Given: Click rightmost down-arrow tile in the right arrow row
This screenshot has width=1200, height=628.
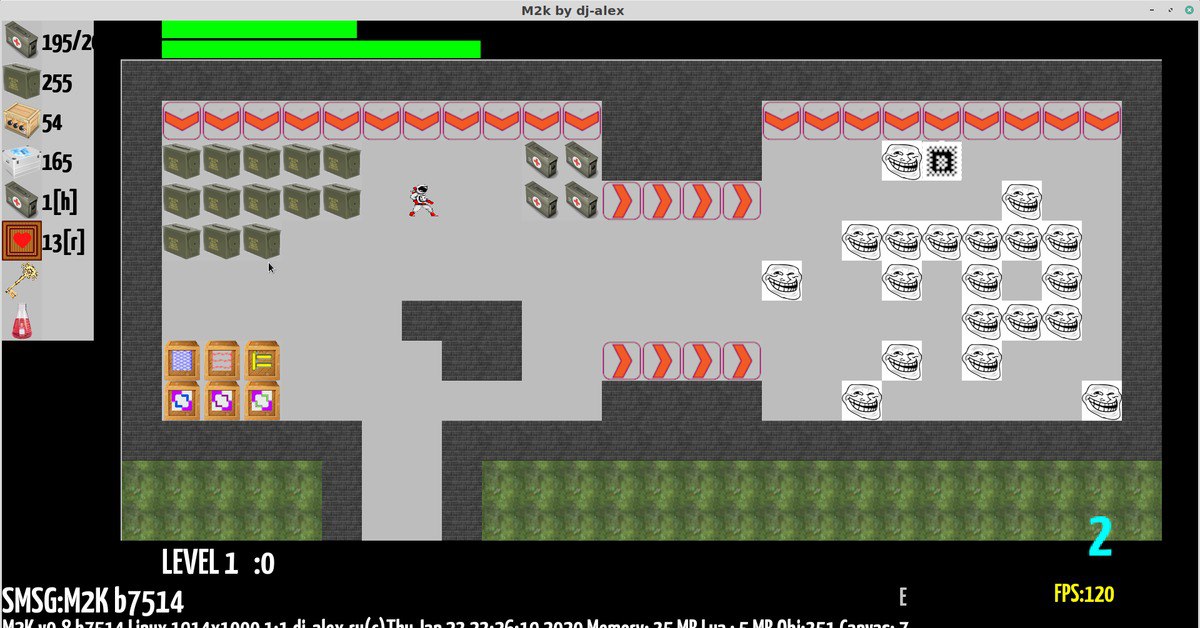Looking at the screenshot, I should click(x=1102, y=121).
